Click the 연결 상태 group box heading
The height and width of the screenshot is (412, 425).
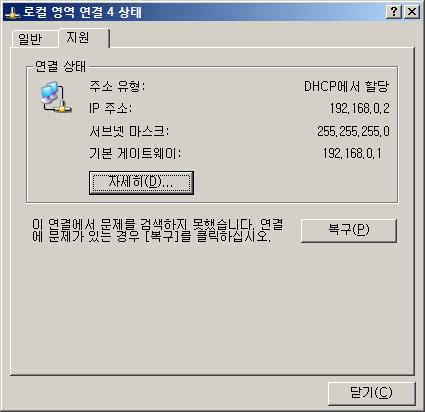pyautogui.click(x=61, y=66)
